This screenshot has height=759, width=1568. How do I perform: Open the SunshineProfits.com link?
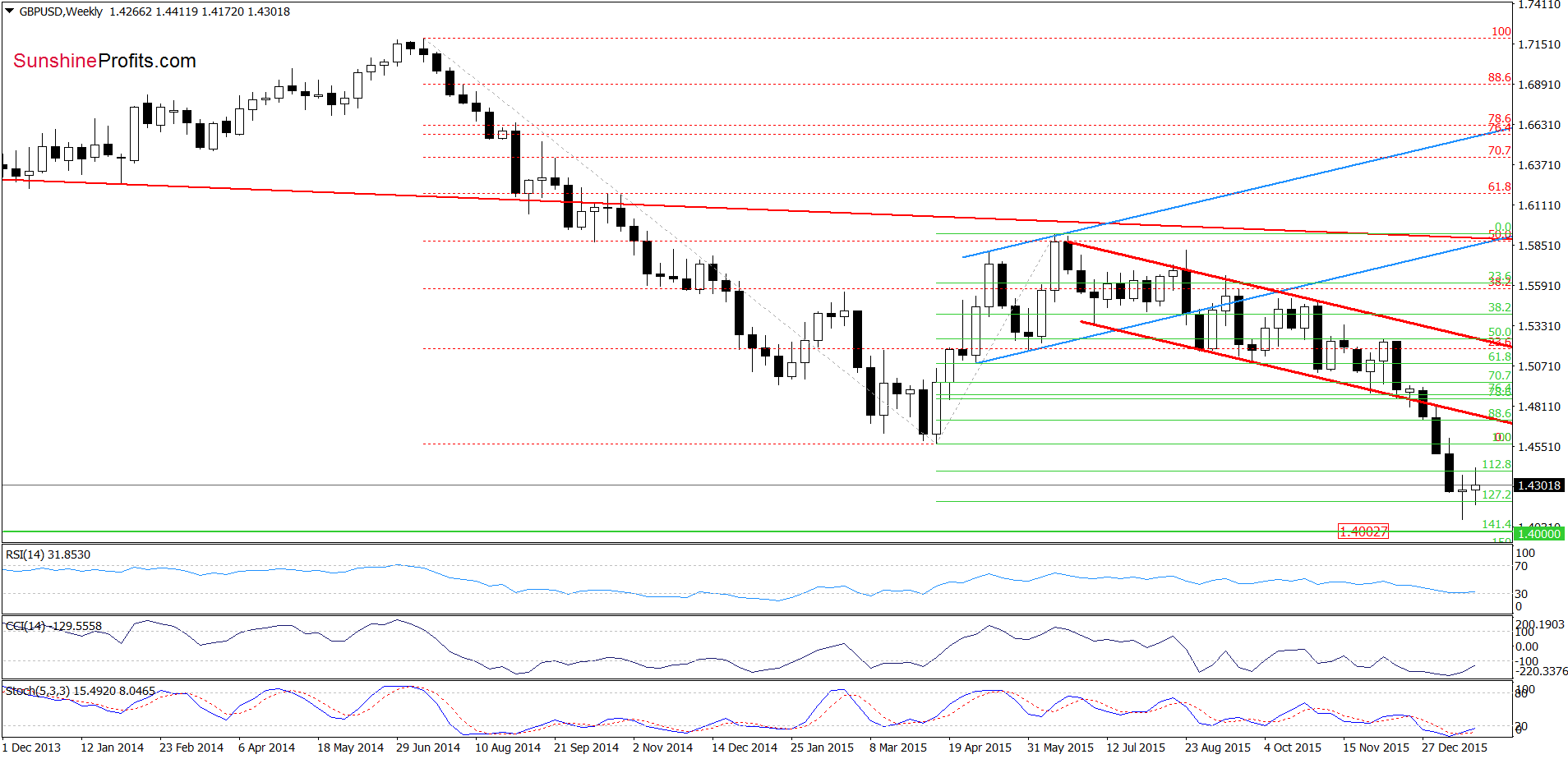[104, 61]
